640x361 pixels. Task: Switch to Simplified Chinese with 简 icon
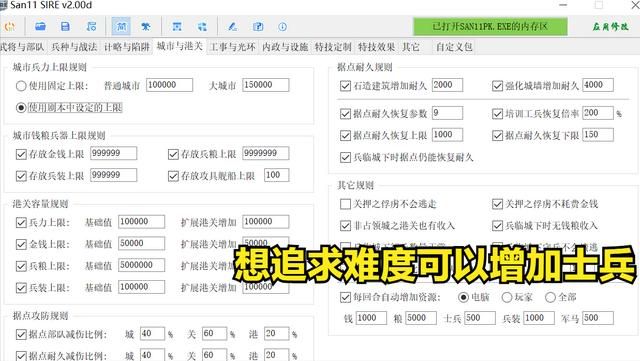pos(121,27)
